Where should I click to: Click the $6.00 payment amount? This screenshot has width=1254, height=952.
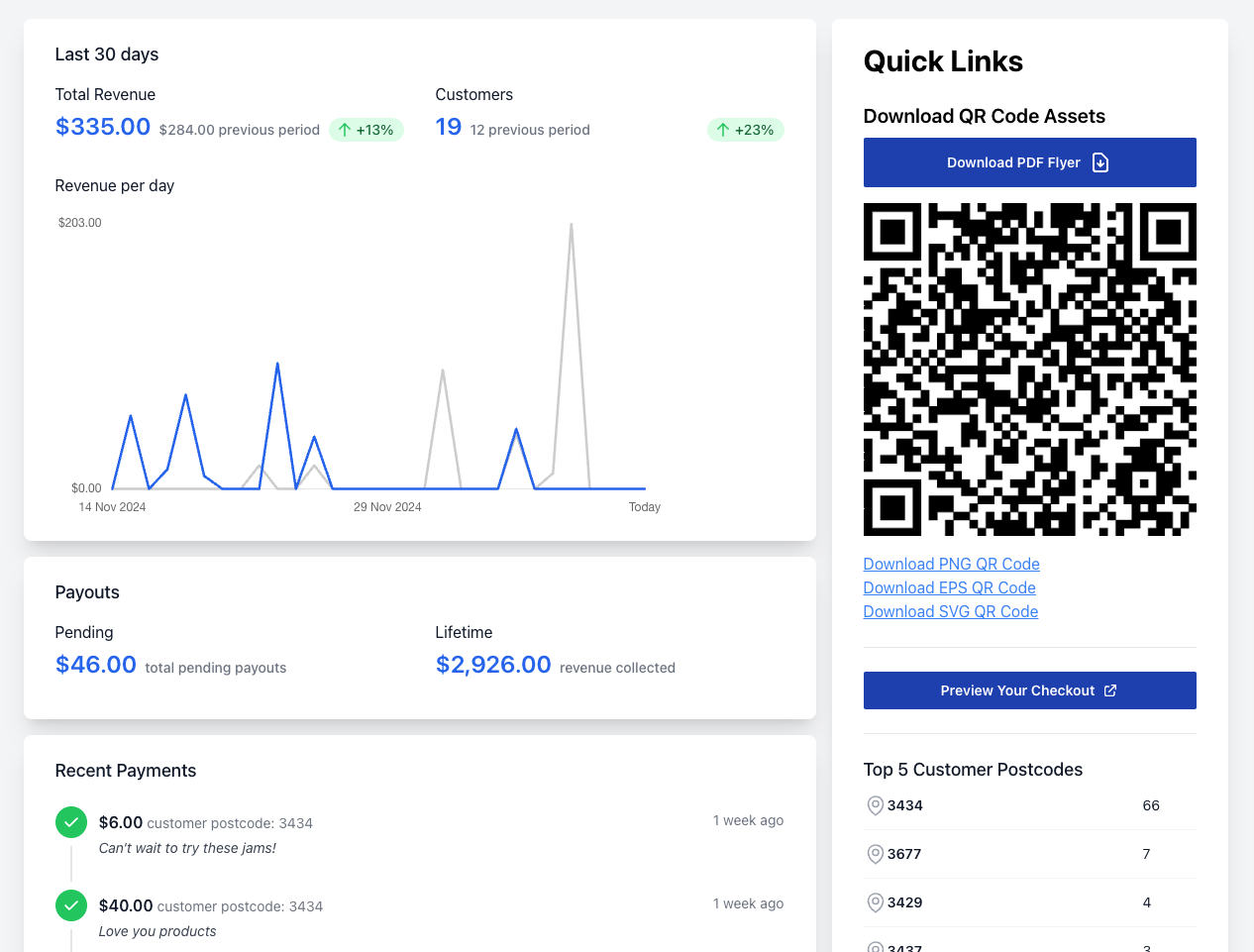121,822
